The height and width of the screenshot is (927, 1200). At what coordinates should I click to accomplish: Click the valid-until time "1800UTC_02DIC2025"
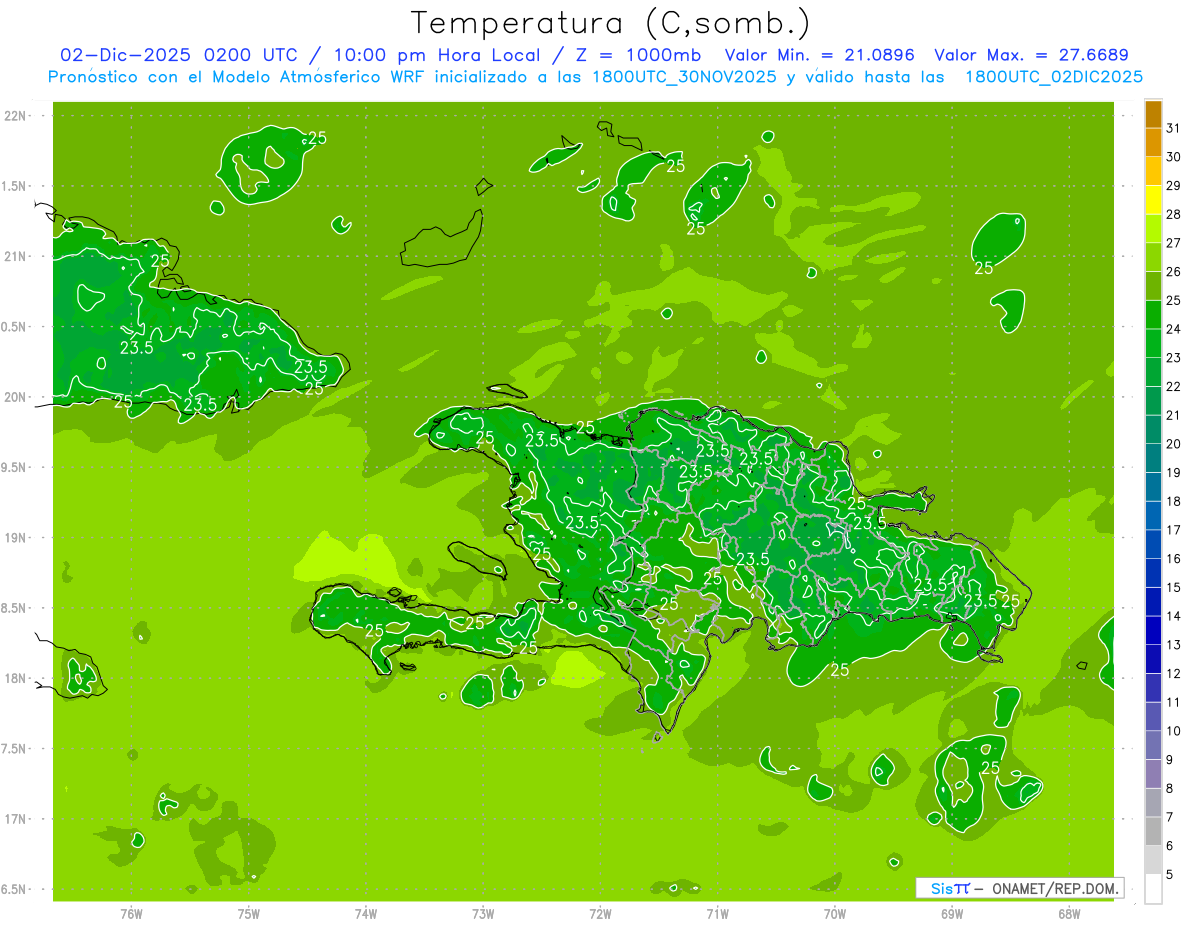(x=1054, y=77)
